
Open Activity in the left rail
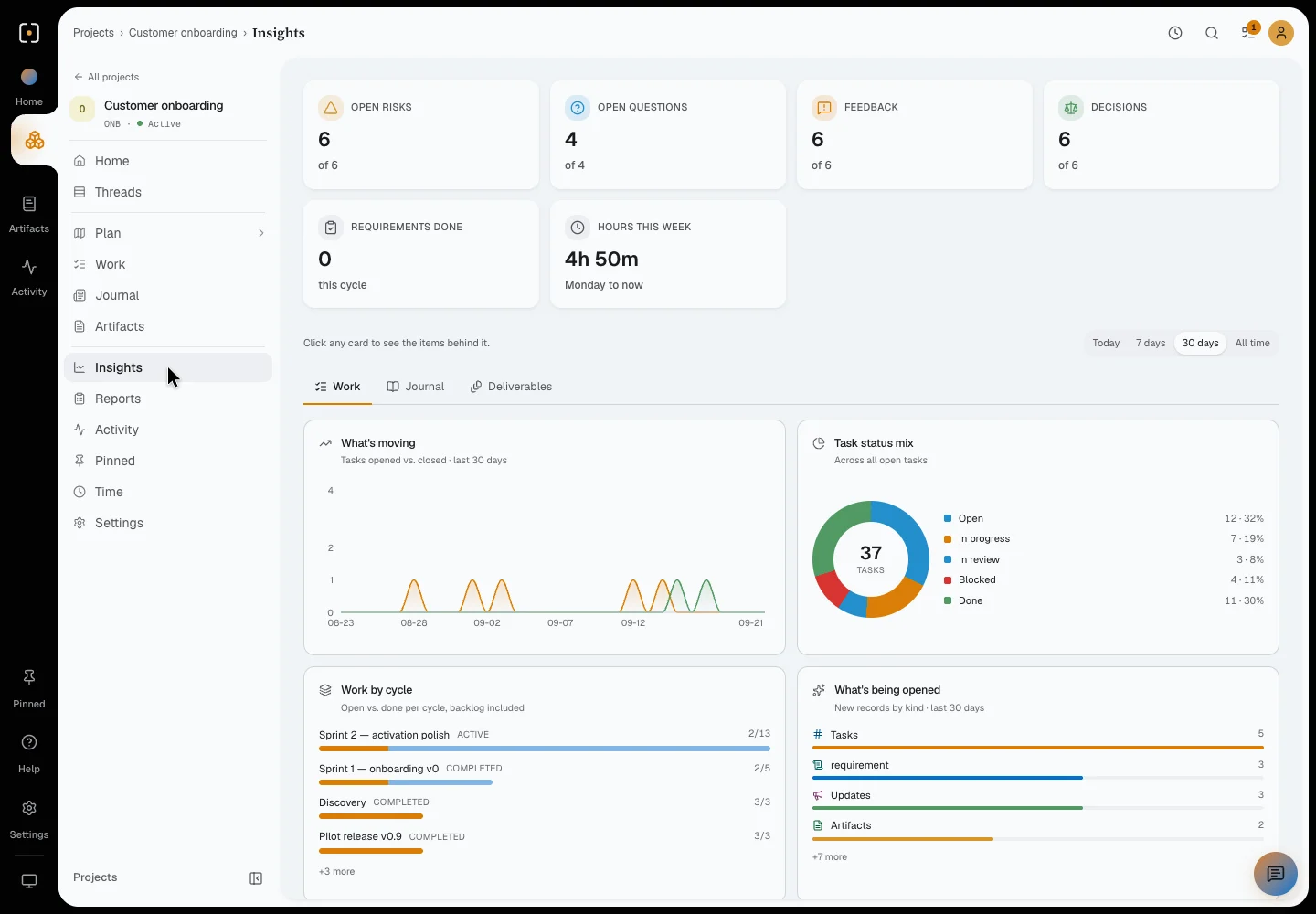[29, 277]
